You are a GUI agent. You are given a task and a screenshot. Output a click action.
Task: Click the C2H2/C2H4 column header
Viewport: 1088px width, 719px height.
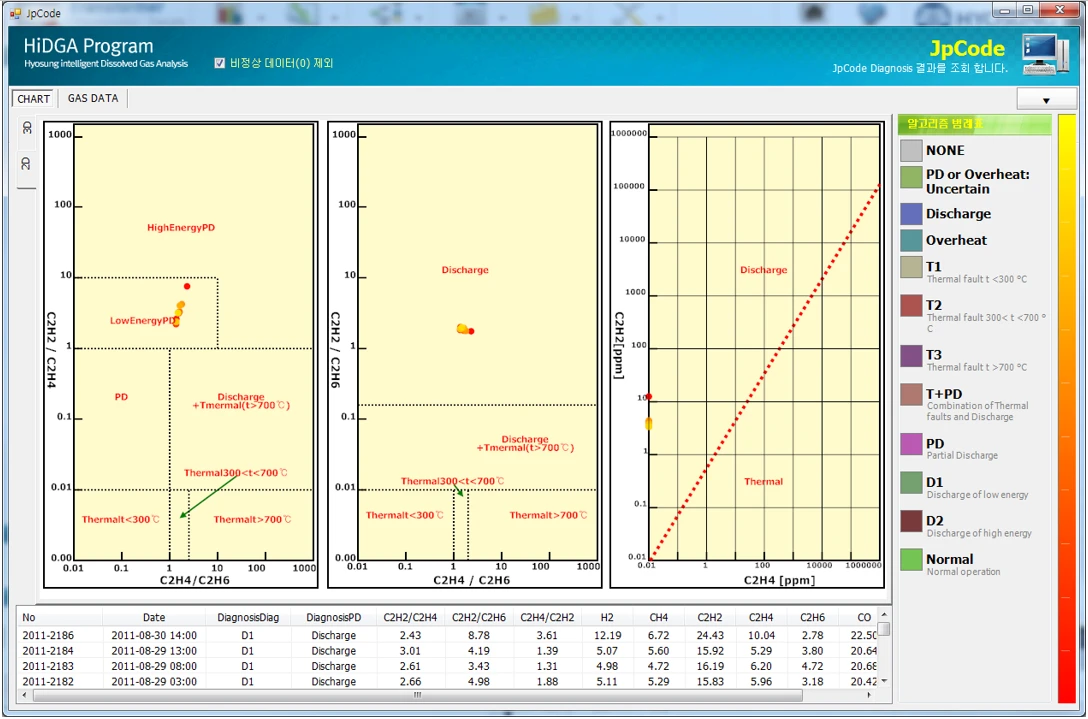pyautogui.click(x=410, y=617)
